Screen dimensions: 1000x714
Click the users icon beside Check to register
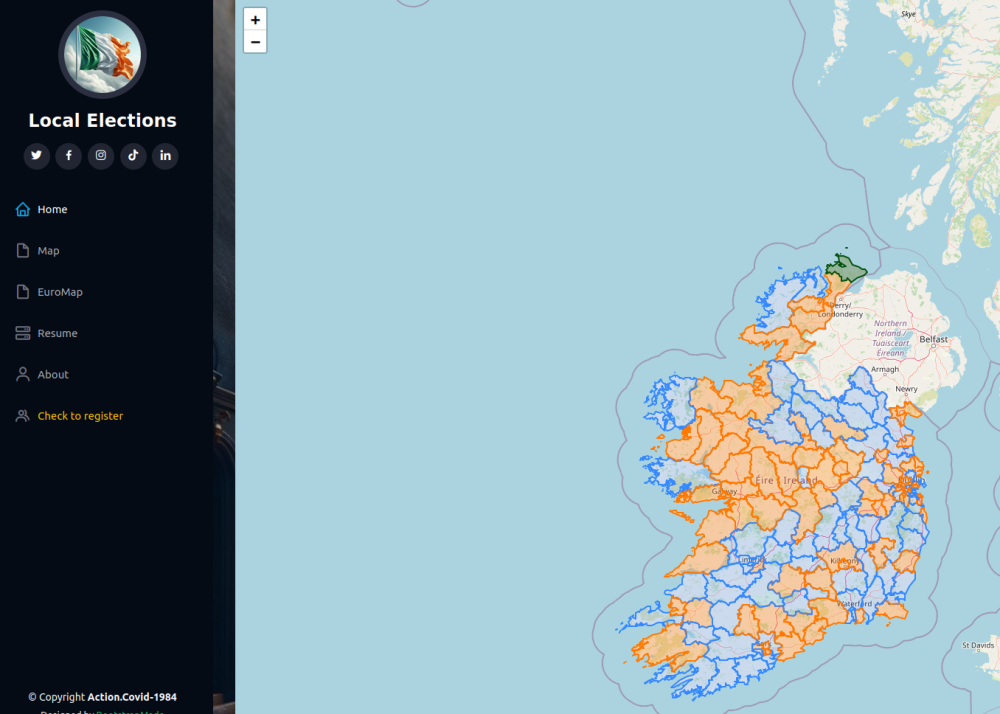coord(23,416)
